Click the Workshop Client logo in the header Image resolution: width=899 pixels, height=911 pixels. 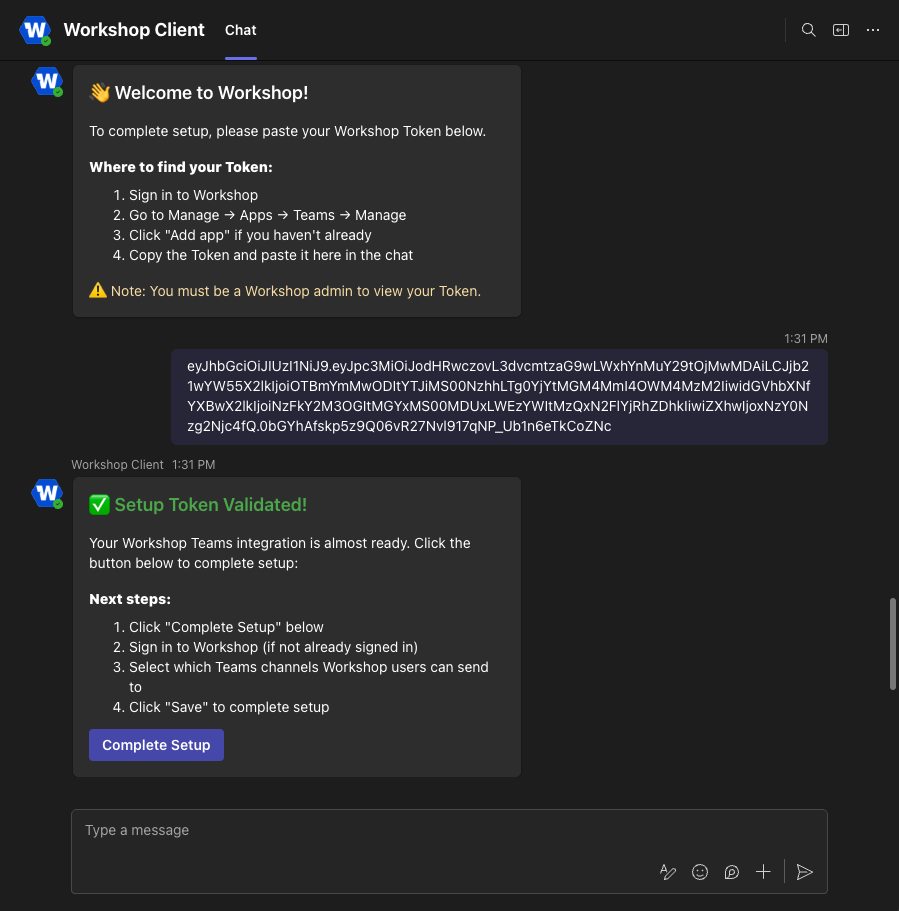tap(35, 30)
